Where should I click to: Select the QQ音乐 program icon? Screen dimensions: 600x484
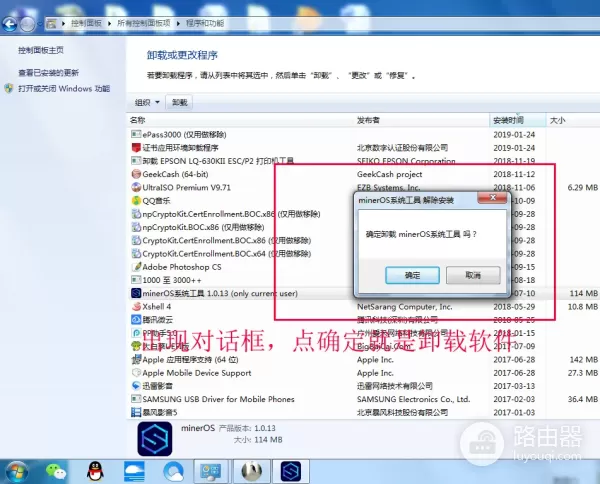pos(136,200)
